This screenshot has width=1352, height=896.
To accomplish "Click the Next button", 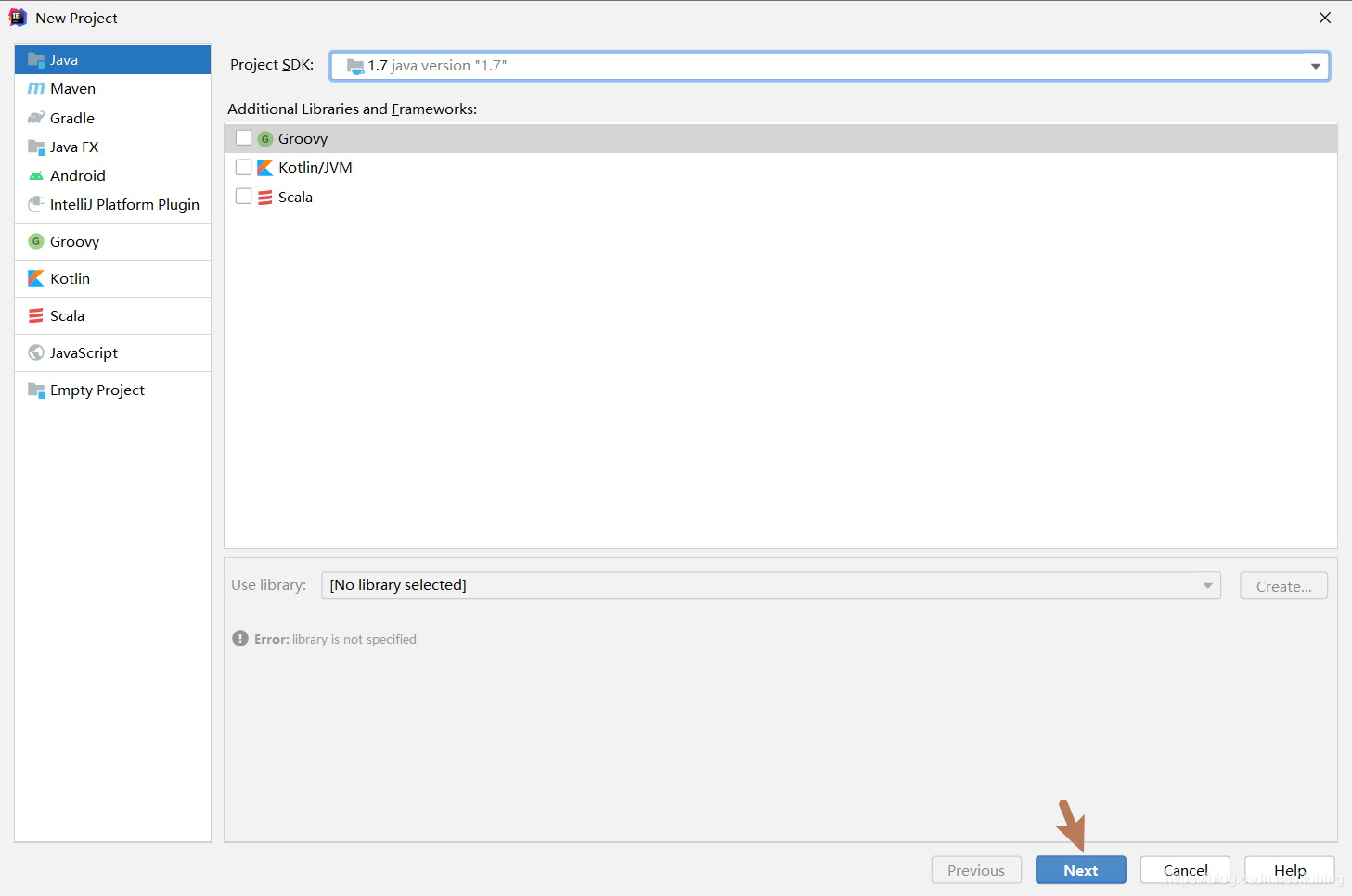I will [x=1081, y=870].
